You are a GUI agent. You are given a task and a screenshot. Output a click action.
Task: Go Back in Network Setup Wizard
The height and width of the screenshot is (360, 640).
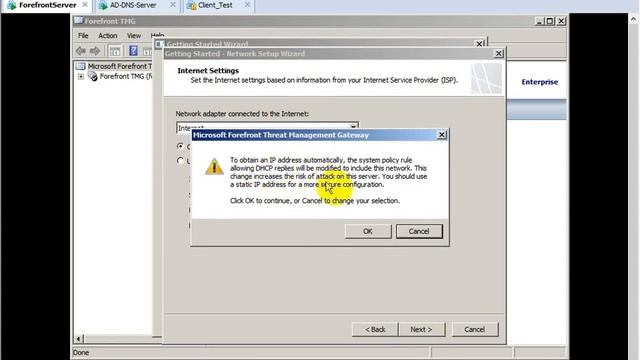tap(375, 329)
